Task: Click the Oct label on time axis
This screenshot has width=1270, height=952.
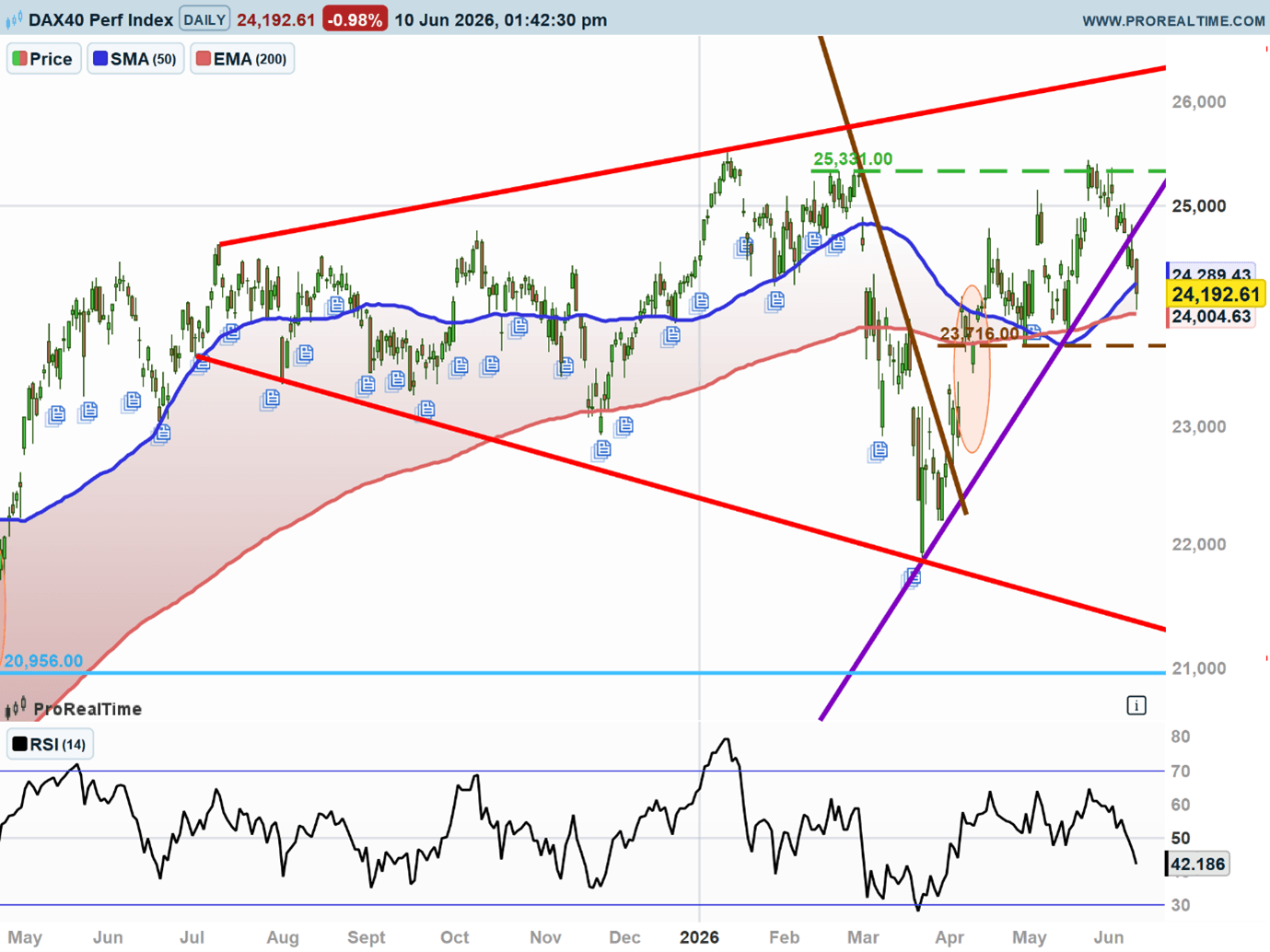Action: click(x=454, y=937)
